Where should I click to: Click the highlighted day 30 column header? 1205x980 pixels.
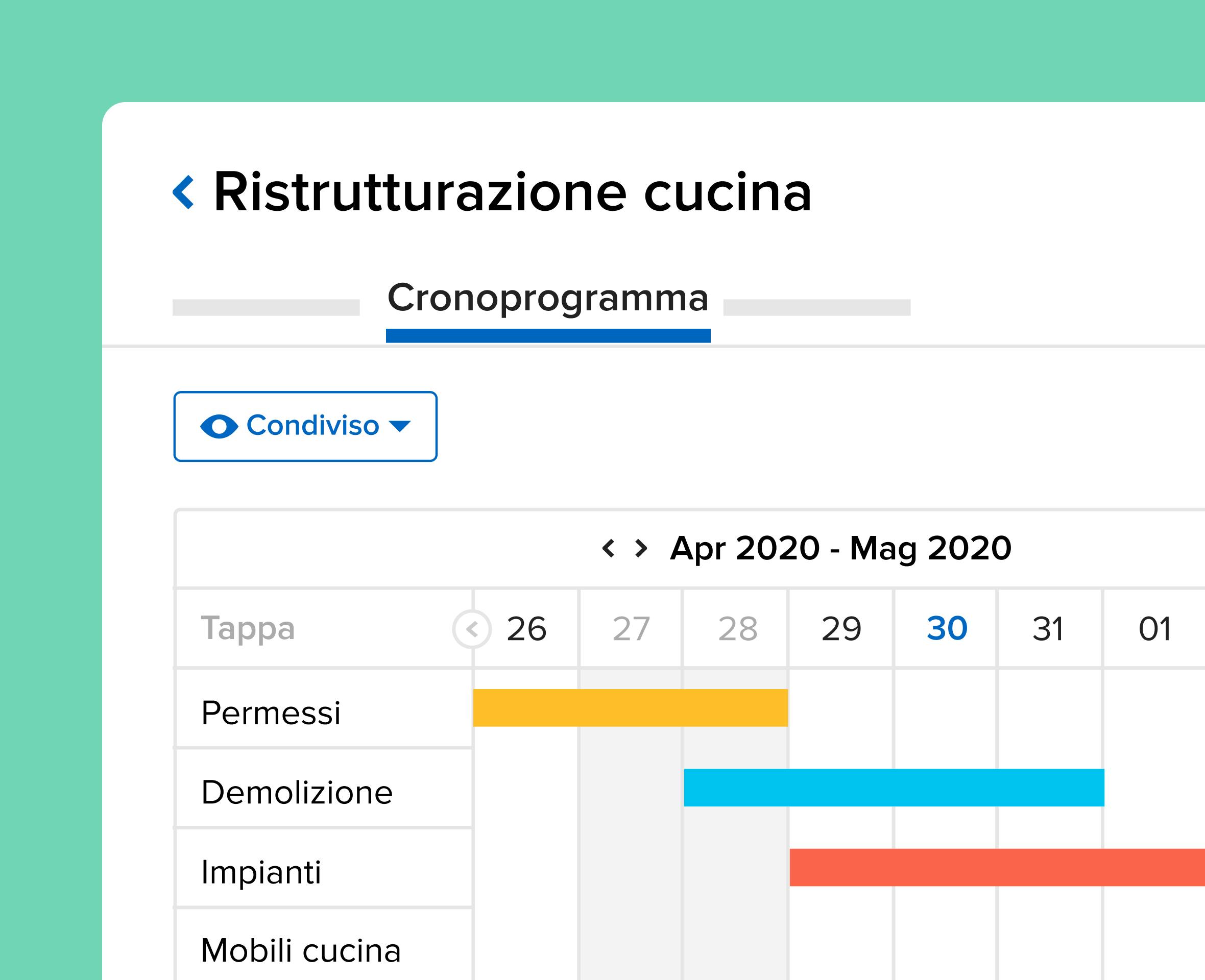point(947,629)
